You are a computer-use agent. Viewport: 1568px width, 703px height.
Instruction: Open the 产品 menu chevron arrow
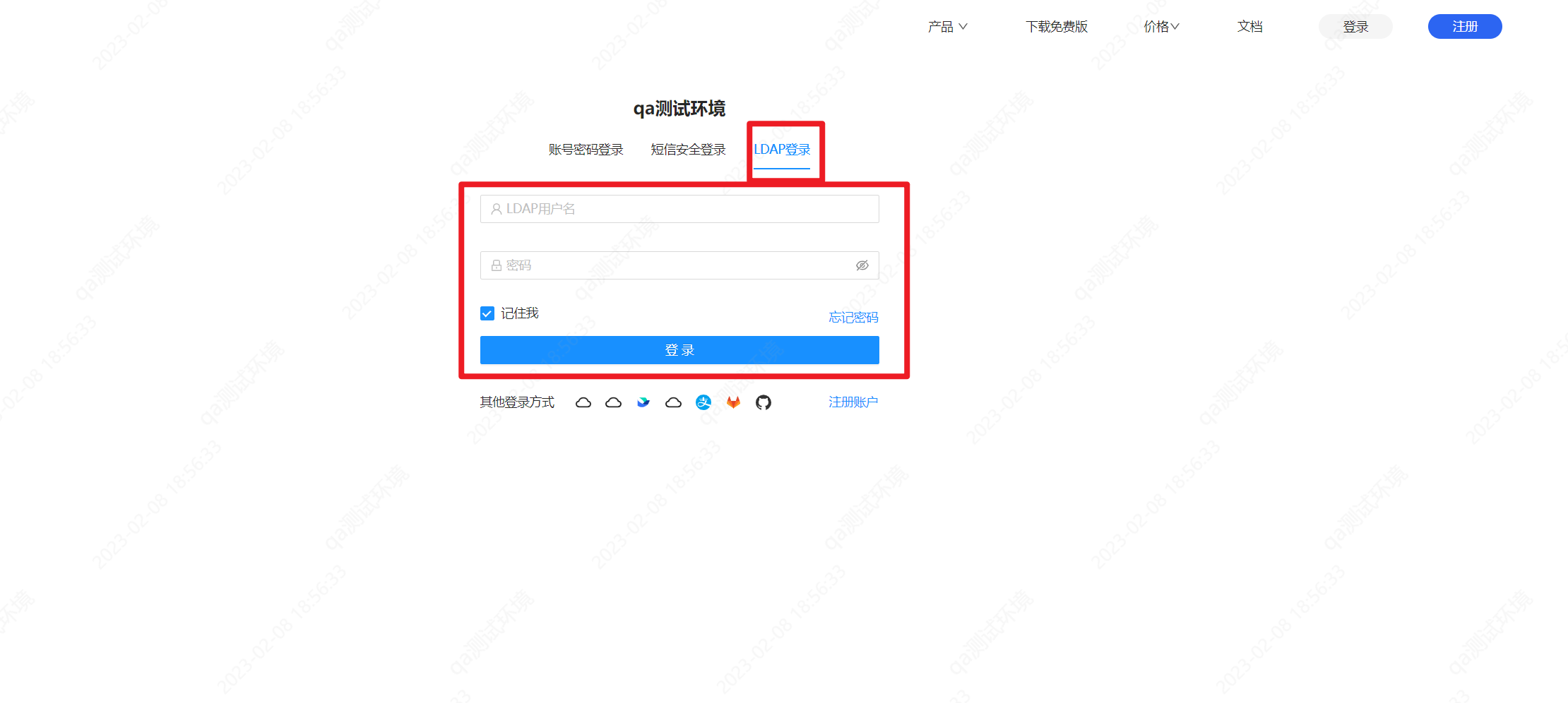966,28
